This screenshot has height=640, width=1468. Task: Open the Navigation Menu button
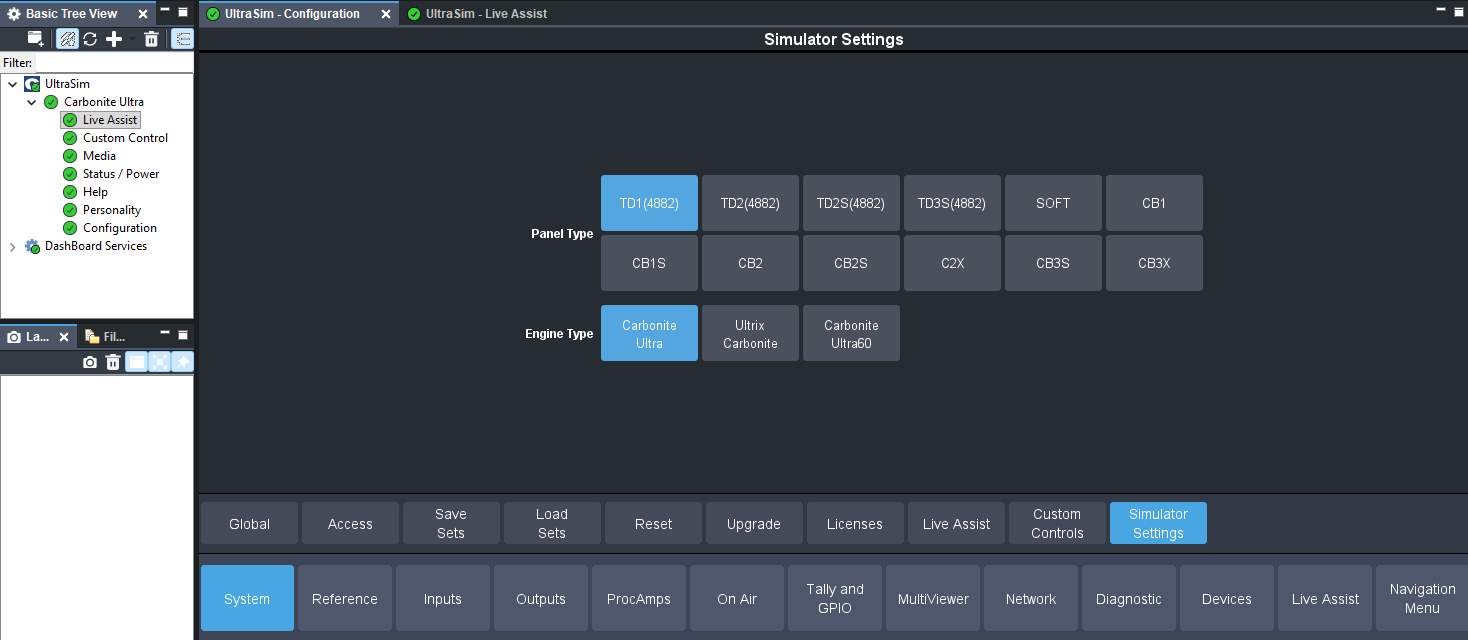pyautogui.click(x=1422, y=598)
